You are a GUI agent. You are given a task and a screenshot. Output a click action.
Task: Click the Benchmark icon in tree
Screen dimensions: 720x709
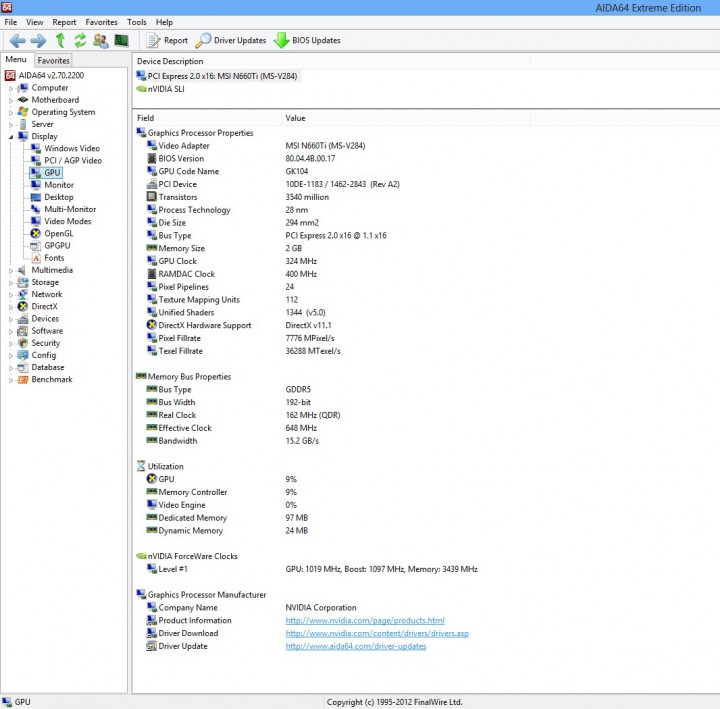point(22,379)
